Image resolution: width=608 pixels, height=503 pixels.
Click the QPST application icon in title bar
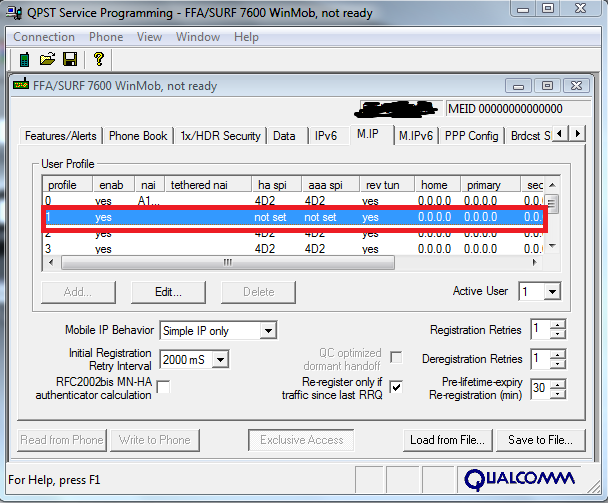(x=15, y=13)
